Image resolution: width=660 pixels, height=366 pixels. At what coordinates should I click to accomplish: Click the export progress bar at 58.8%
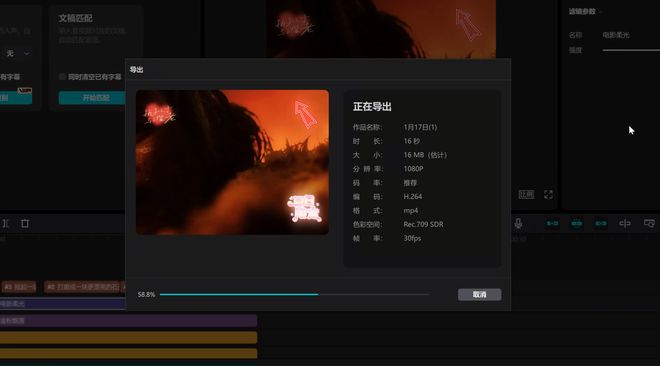(294, 294)
